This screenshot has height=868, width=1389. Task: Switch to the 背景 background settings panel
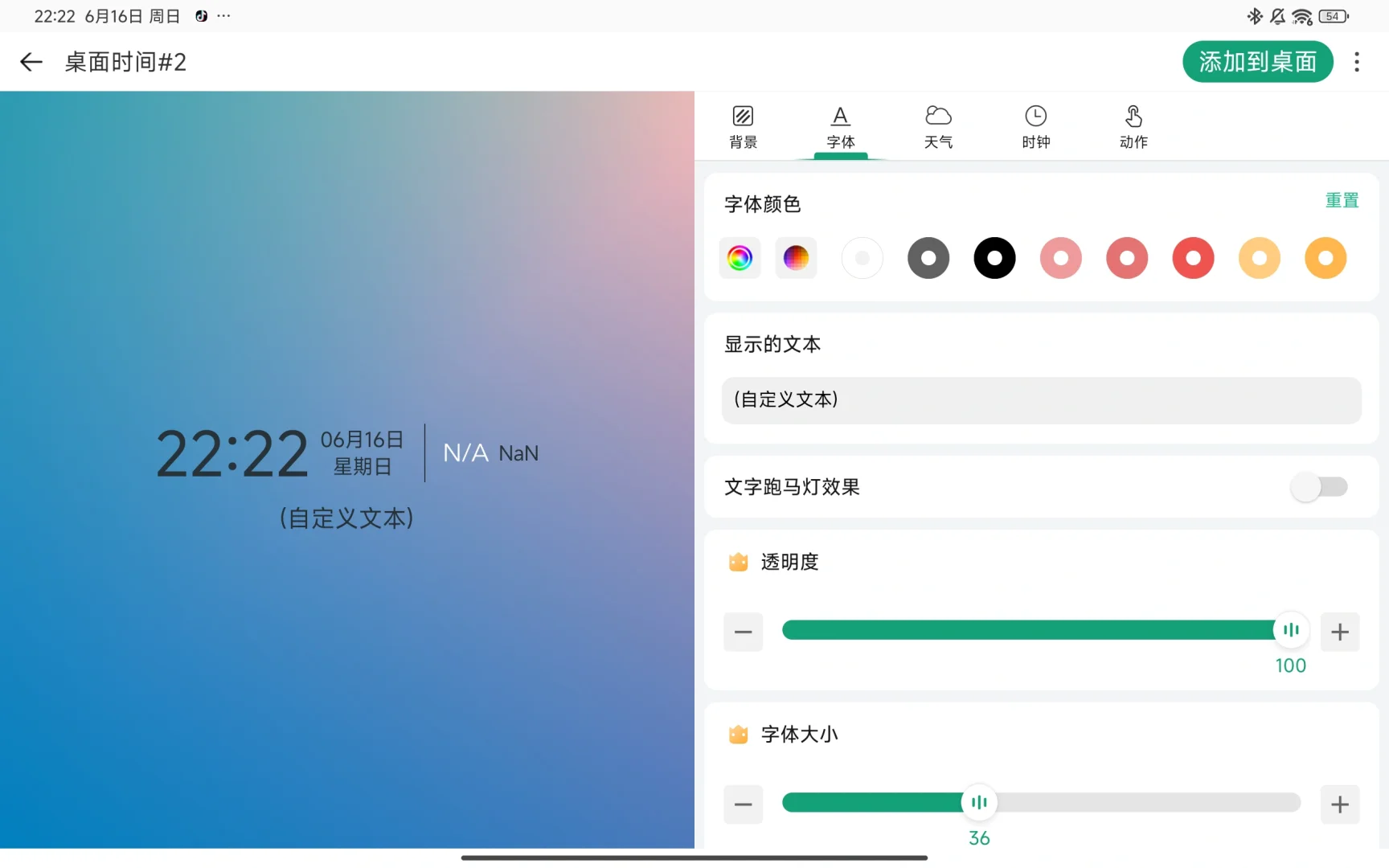coord(742,125)
